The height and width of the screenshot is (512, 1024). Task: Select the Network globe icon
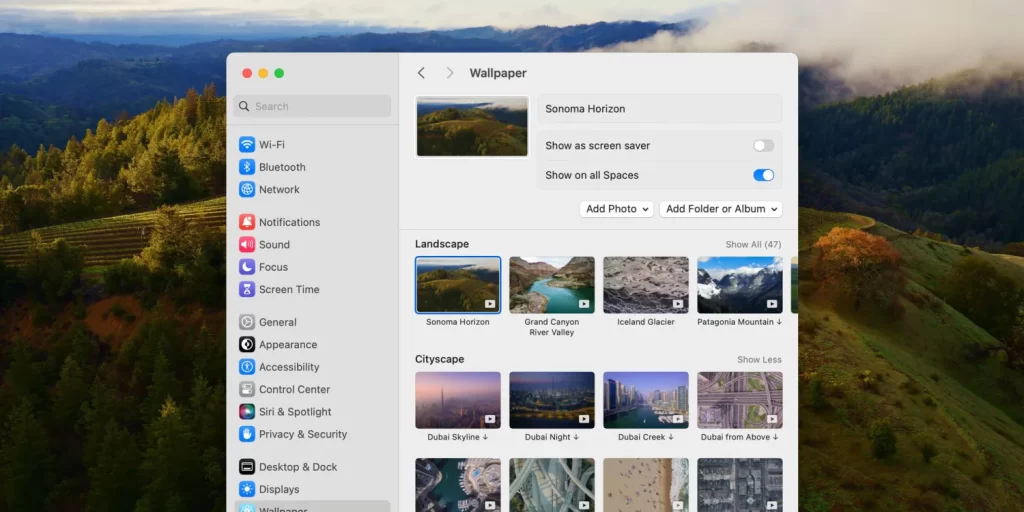247,189
